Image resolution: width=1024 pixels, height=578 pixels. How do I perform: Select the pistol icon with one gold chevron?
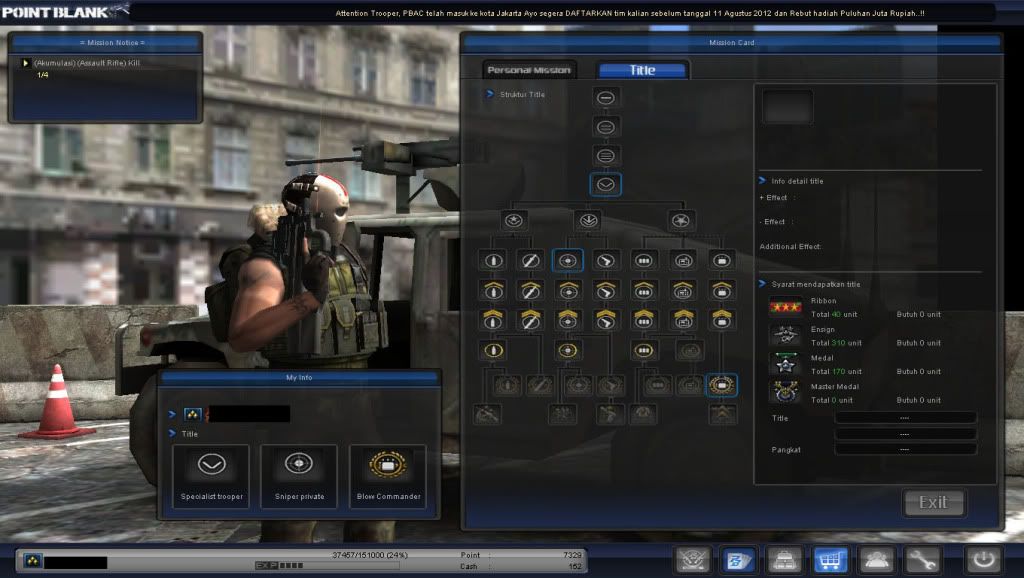pos(605,290)
